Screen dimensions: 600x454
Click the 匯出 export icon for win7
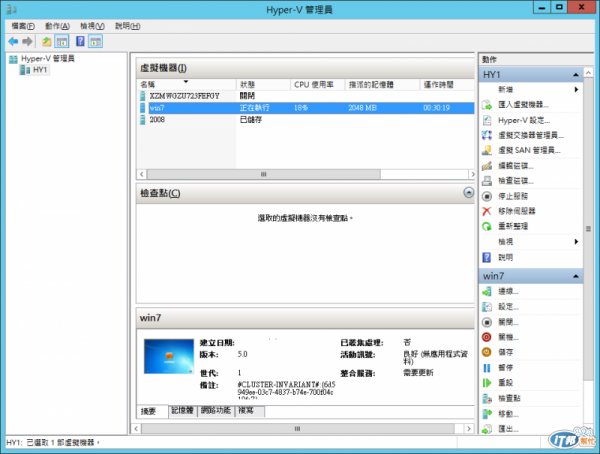pos(486,429)
